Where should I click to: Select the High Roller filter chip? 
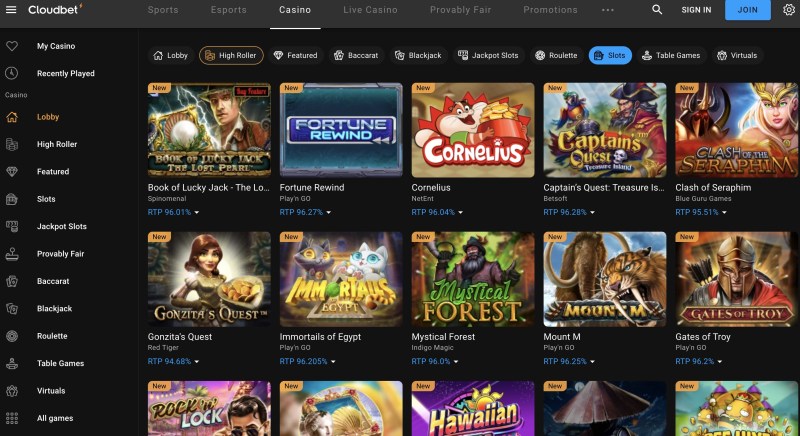tap(231, 56)
